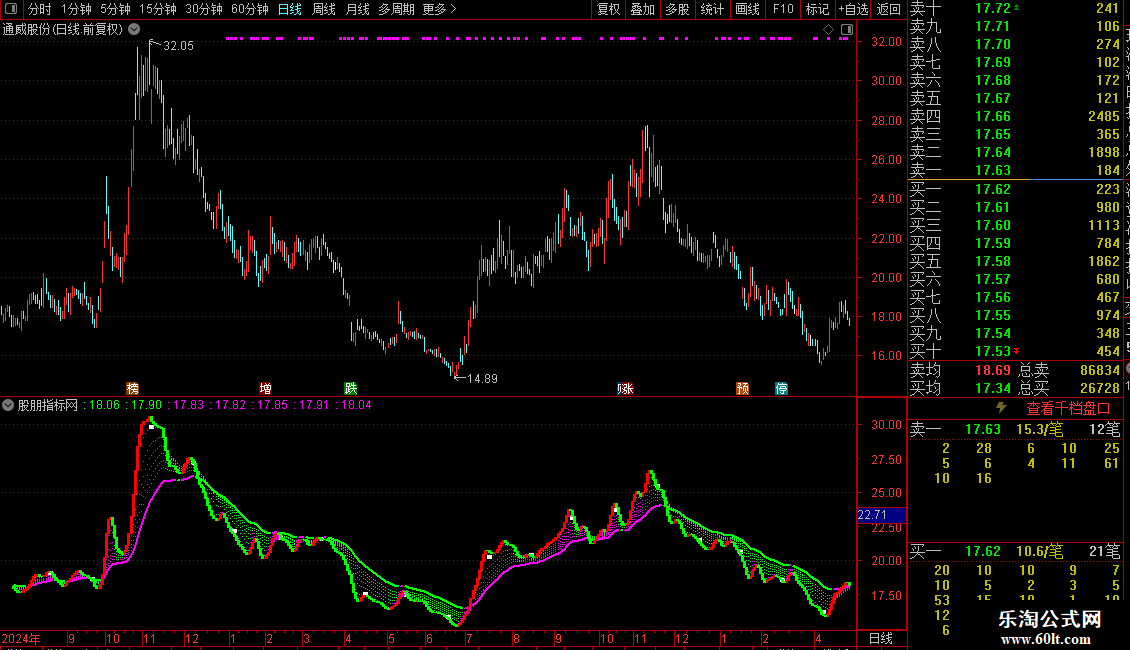Screen dimensions: 1130x650
Task: Click the 榜 event marker on the chart
Action: click(133, 388)
